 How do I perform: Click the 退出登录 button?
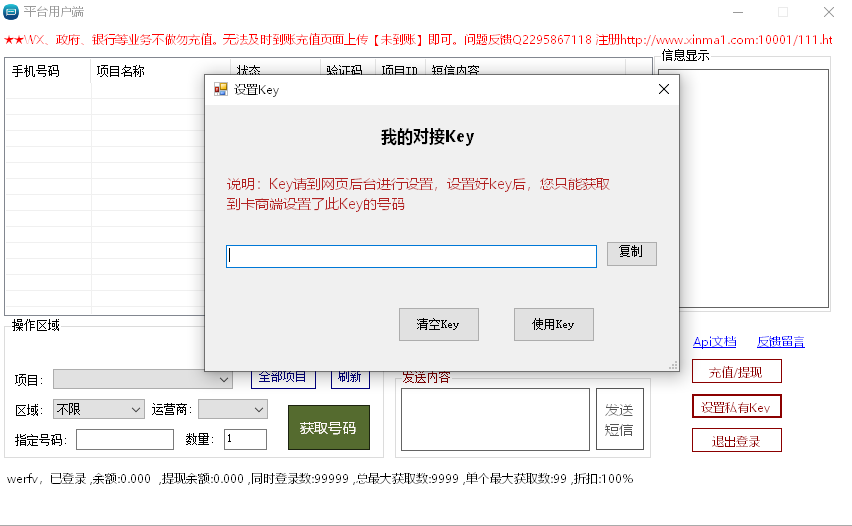coord(736,441)
